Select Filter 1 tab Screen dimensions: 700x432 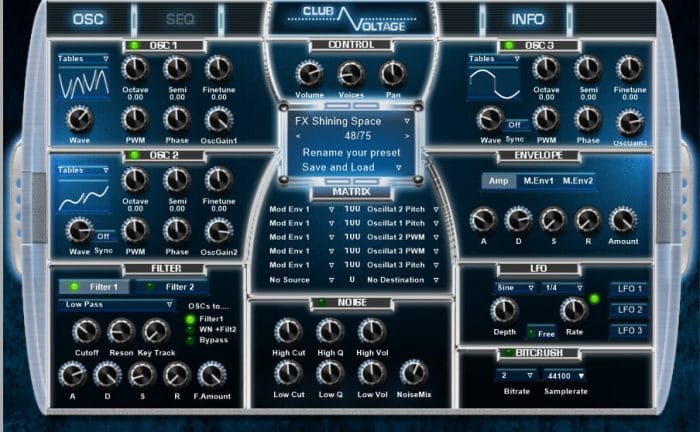[94, 287]
